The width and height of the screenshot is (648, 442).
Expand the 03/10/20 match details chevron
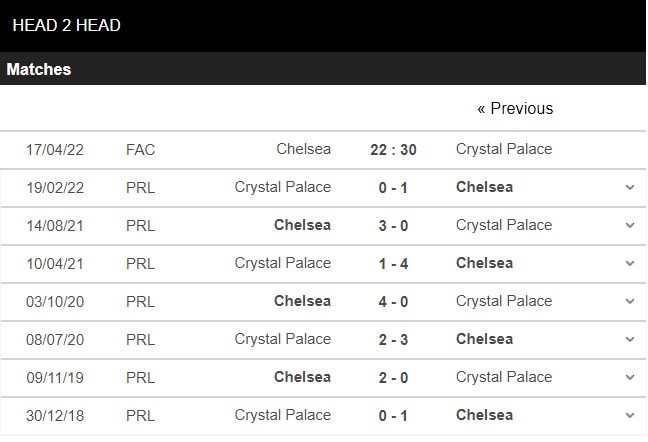coord(630,302)
